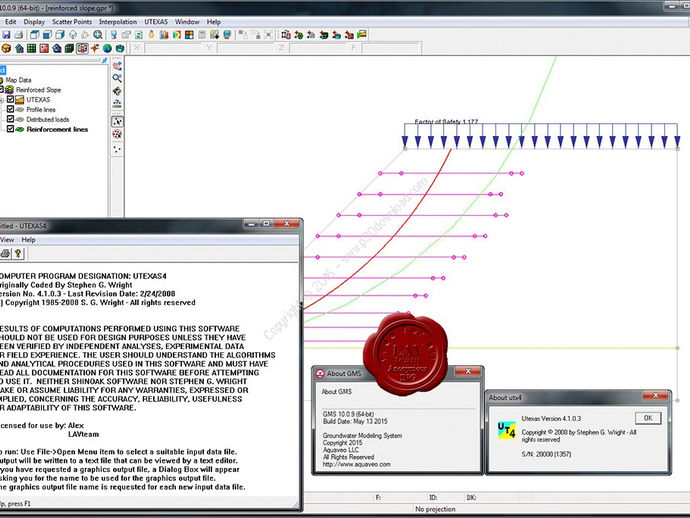Screen dimensions: 690x518
Task: Click the 'No projection' status bar text
Action: point(435,509)
